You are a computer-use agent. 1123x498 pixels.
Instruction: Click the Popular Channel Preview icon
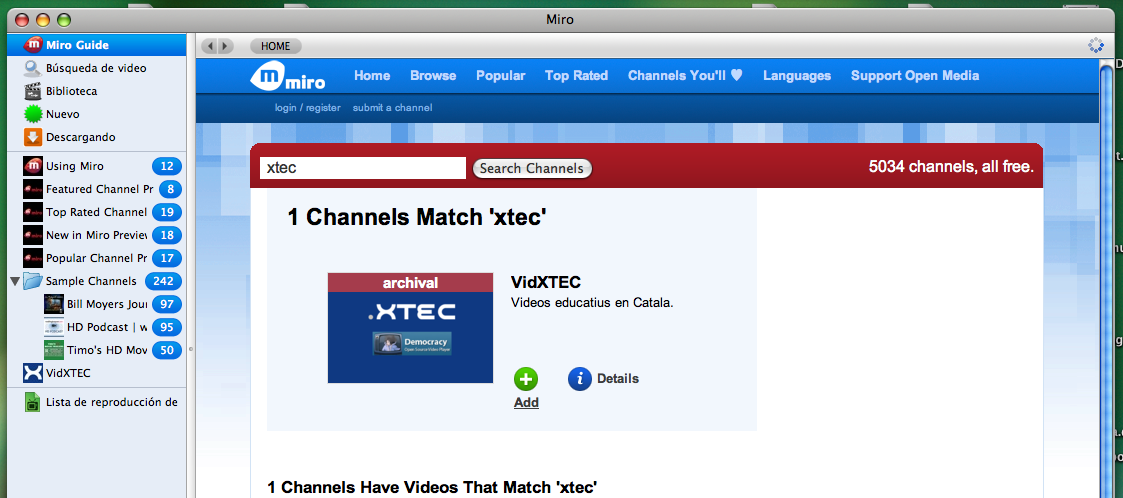coord(33,258)
